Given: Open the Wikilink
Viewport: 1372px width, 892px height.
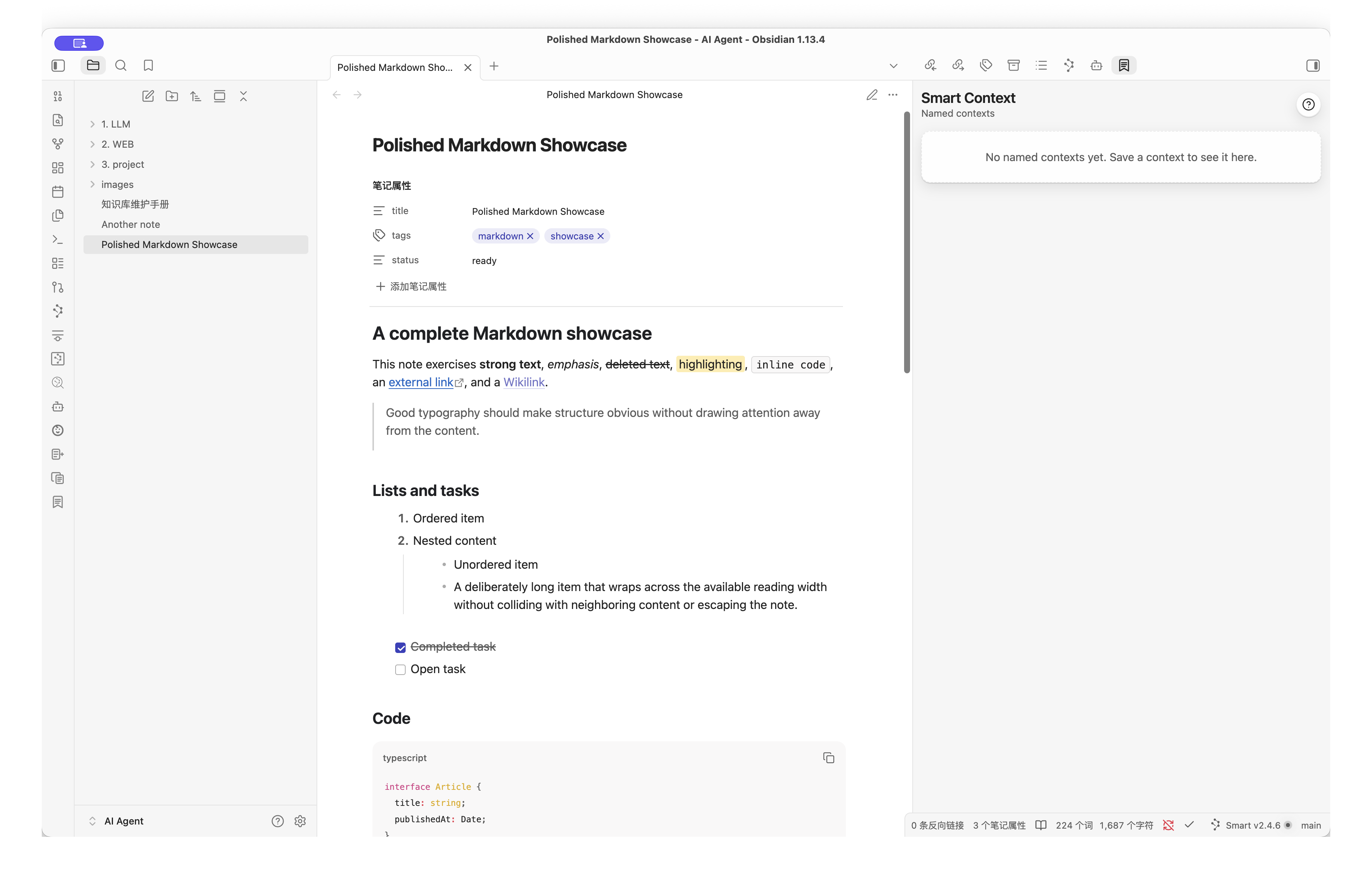Looking at the screenshot, I should click(x=524, y=382).
